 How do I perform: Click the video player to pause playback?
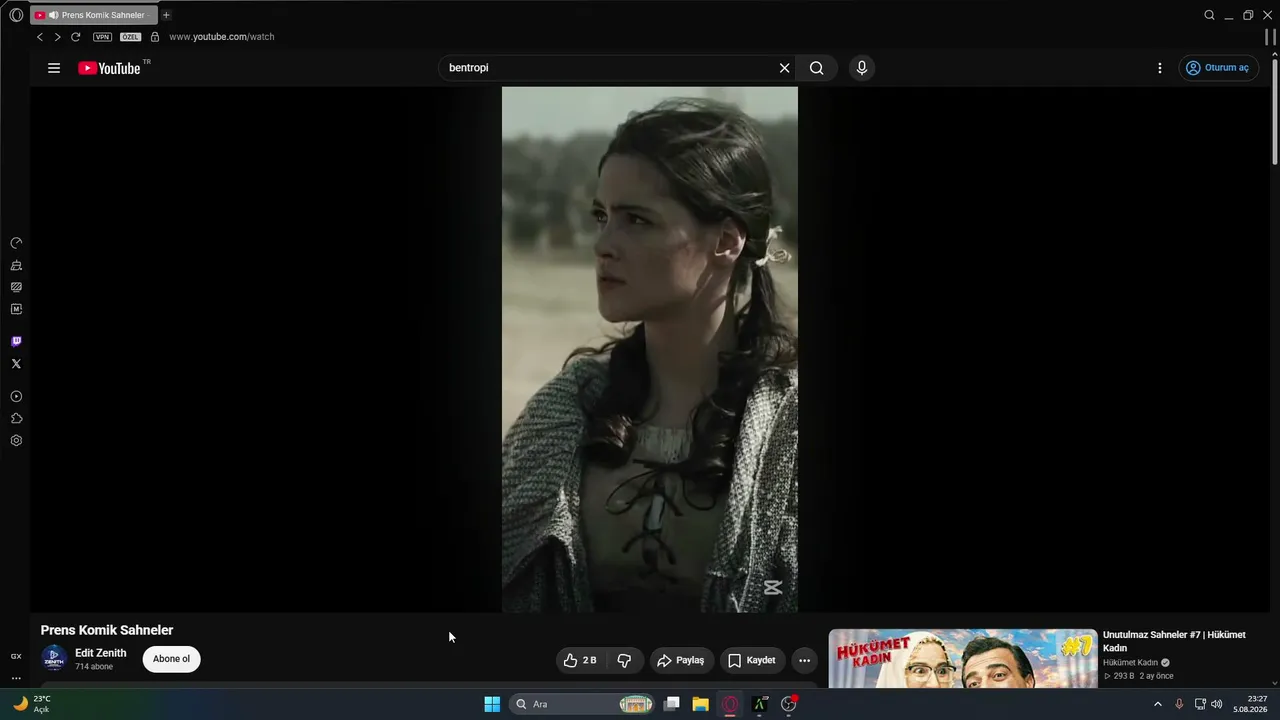(x=650, y=349)
